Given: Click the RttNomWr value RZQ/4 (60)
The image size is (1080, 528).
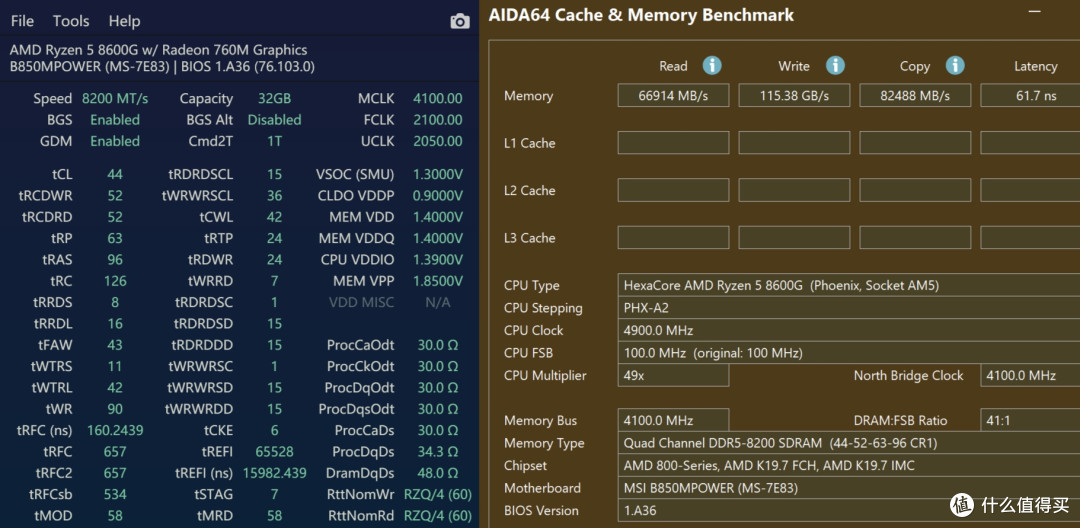Looking at the screenshot, I should [x=438, y=494].
